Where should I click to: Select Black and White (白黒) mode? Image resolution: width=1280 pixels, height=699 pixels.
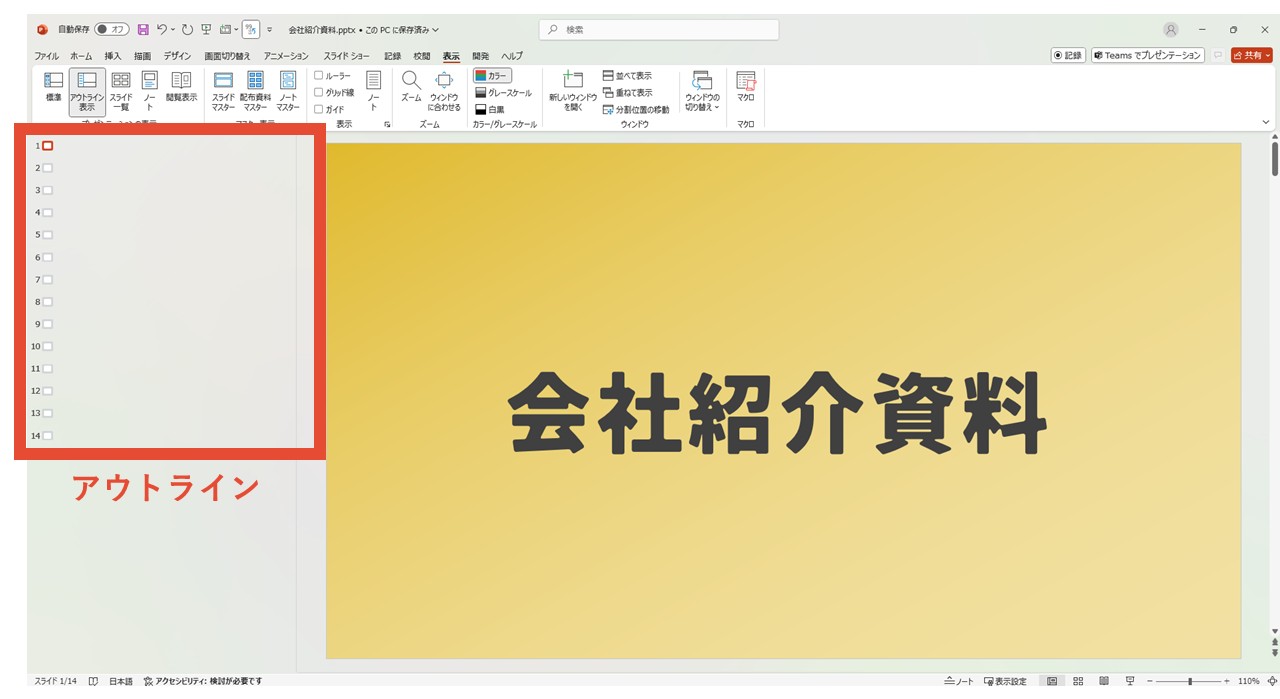490,109
